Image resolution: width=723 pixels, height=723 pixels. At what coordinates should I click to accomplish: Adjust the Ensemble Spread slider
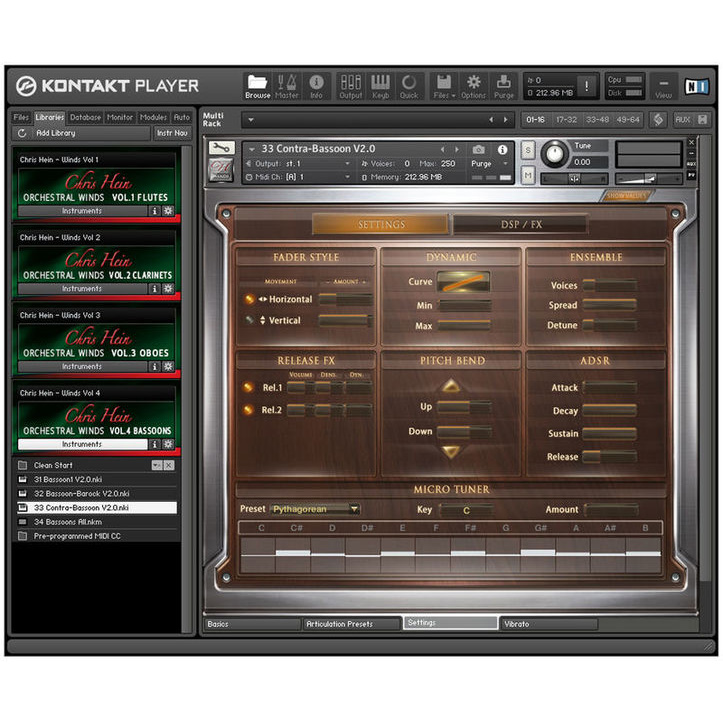610,305
